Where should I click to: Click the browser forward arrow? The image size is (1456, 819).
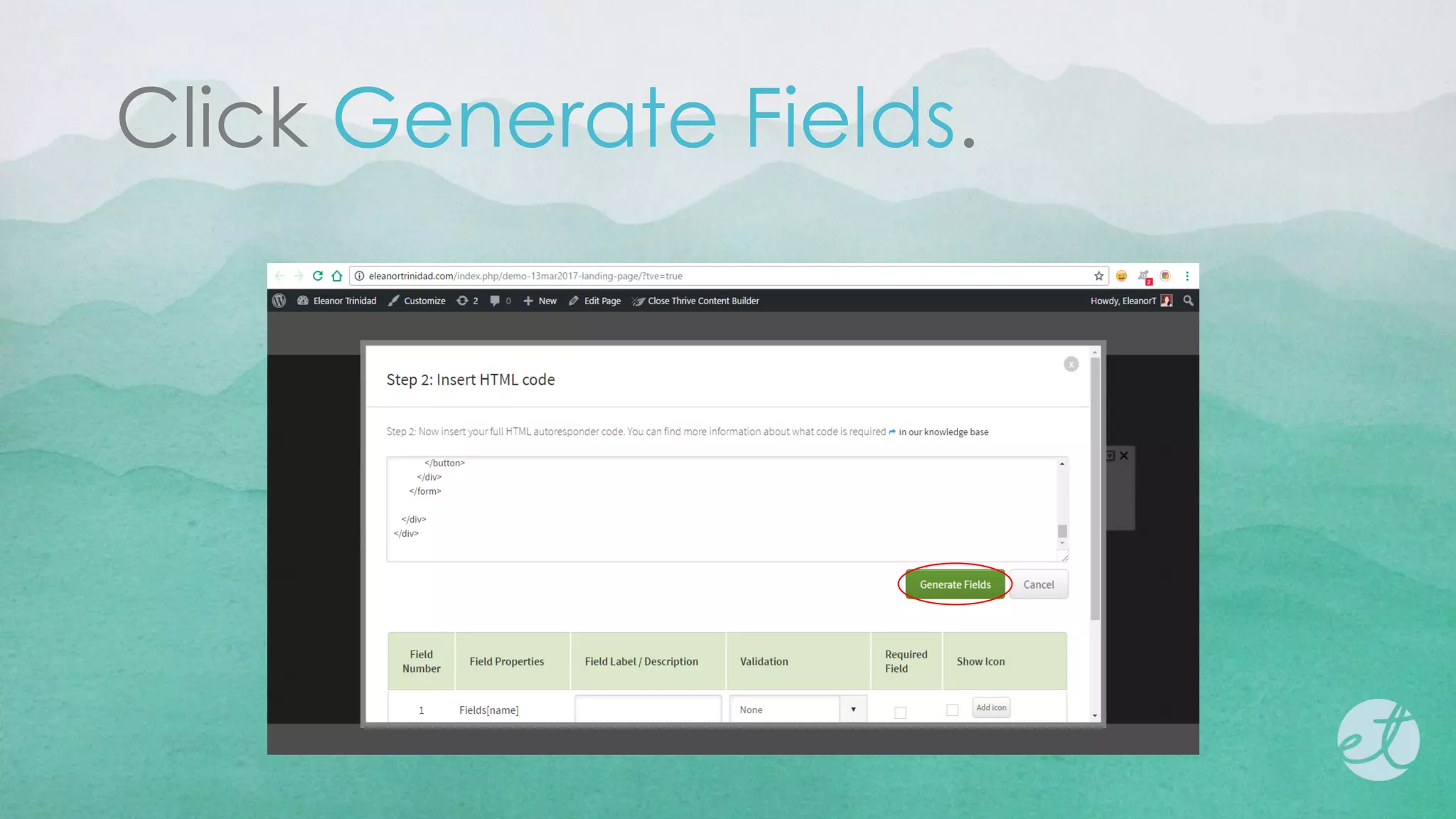(299, 276)
